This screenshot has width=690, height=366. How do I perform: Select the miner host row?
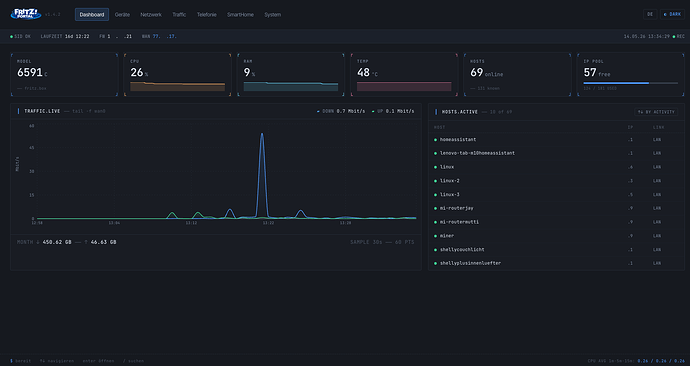556,236
